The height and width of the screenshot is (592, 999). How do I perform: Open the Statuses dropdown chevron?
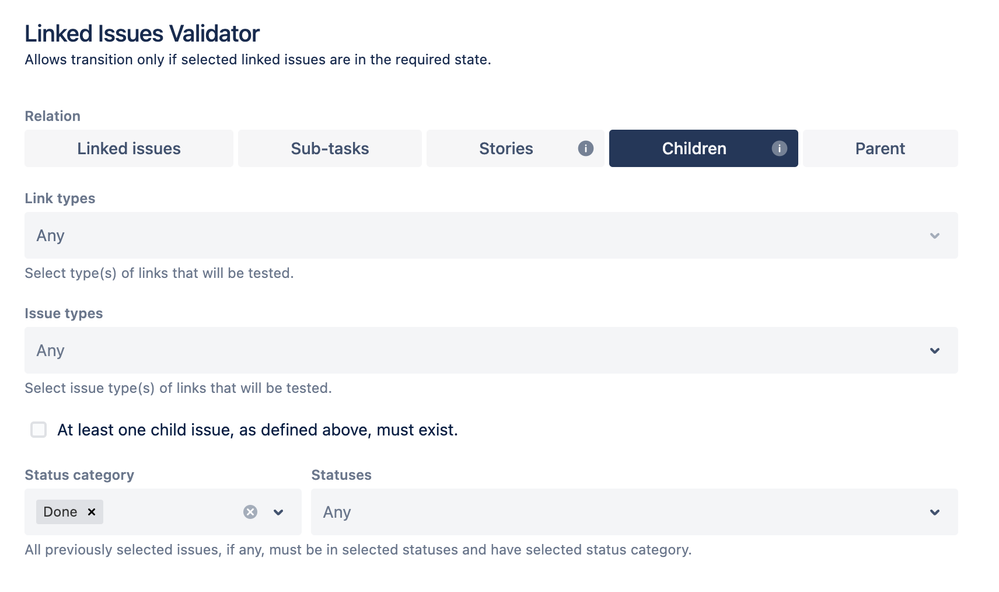pyautogui.click(x=934, y=512)
